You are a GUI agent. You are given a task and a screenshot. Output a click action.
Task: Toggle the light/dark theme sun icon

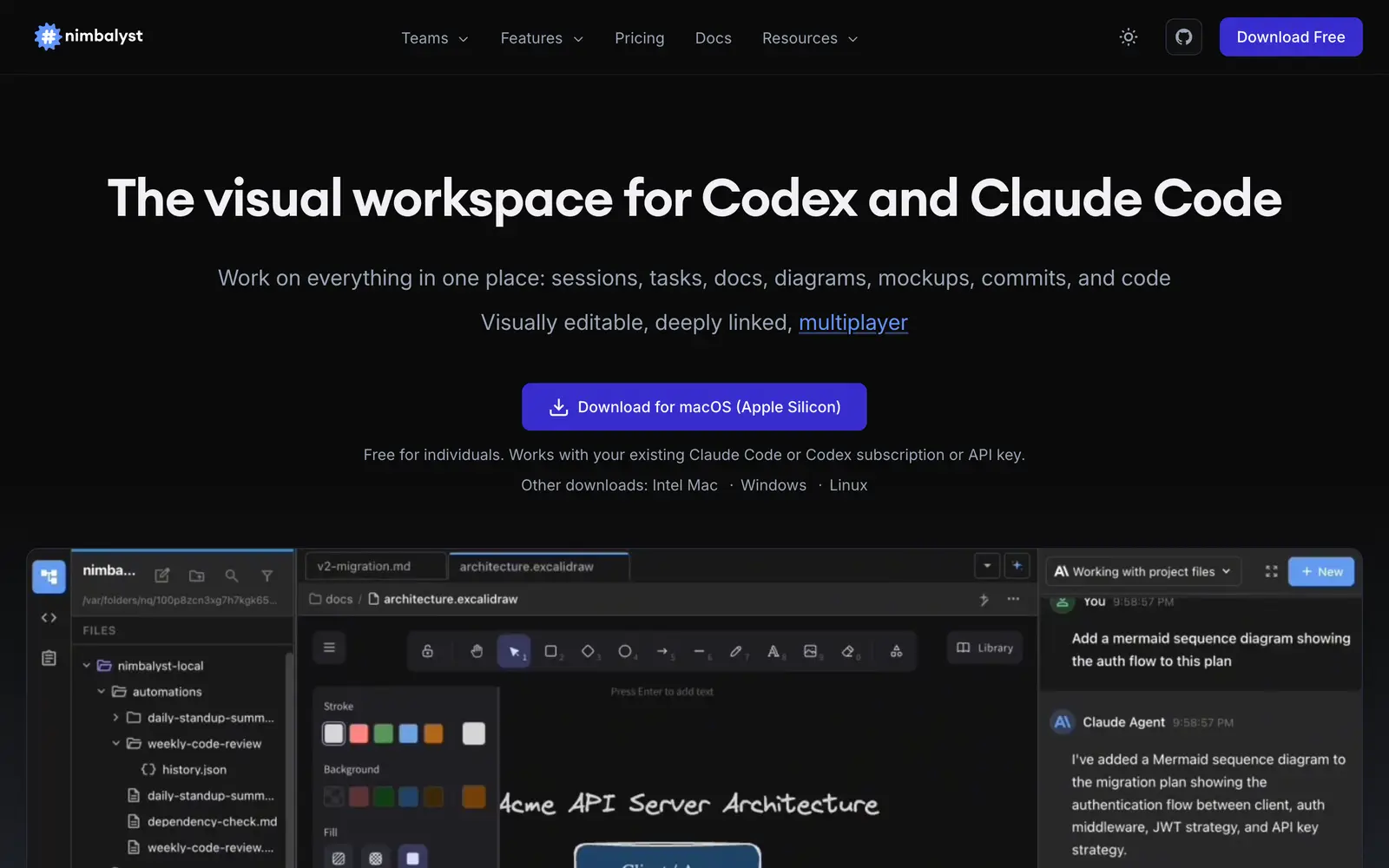coord(1128,37)
